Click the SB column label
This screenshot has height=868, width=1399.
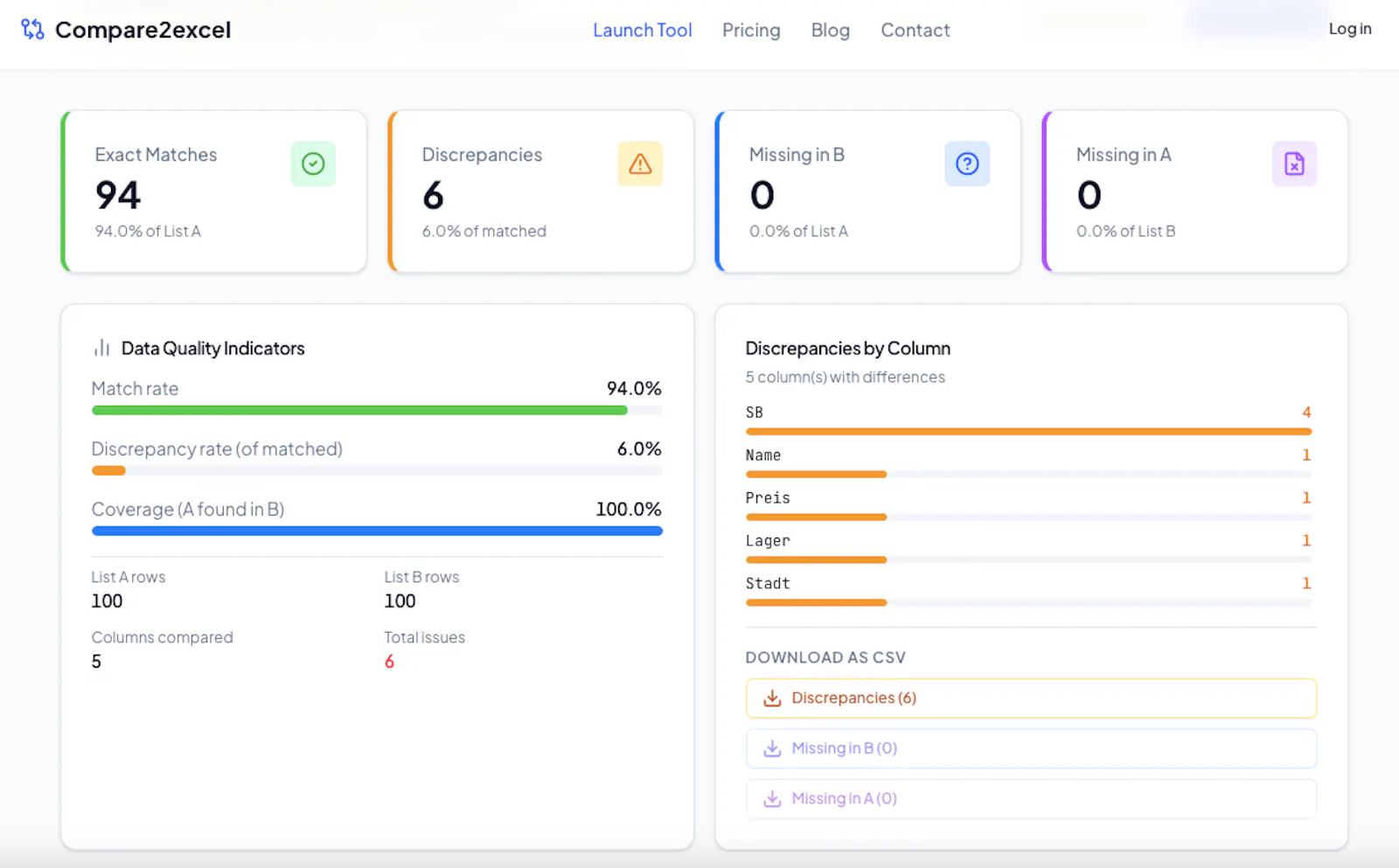[754, 413]
